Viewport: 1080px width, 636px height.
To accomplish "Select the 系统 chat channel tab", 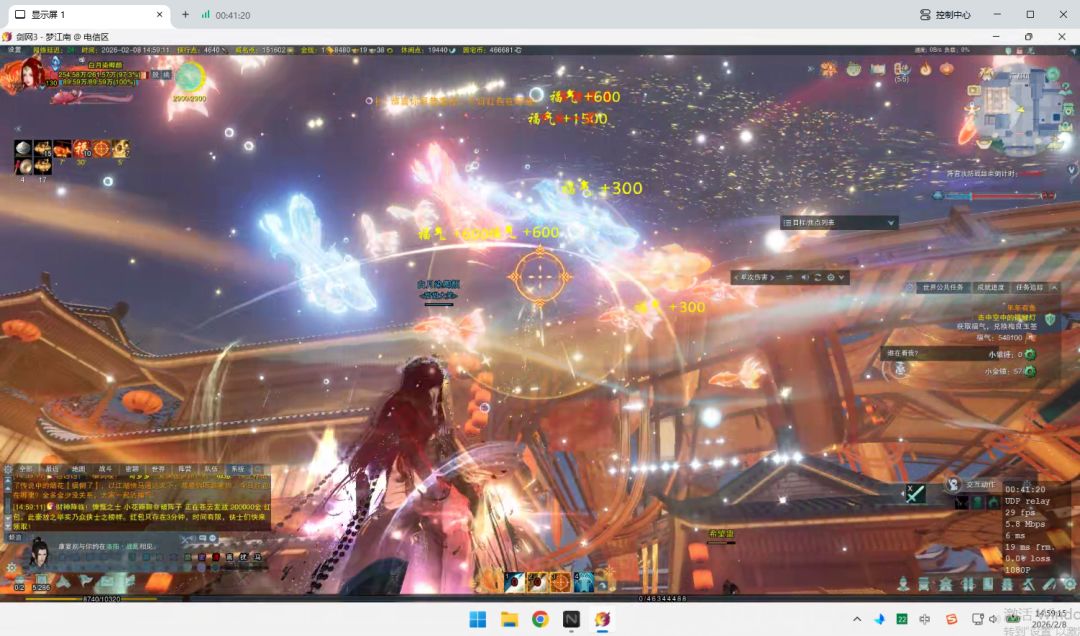I will click(237, 469).
